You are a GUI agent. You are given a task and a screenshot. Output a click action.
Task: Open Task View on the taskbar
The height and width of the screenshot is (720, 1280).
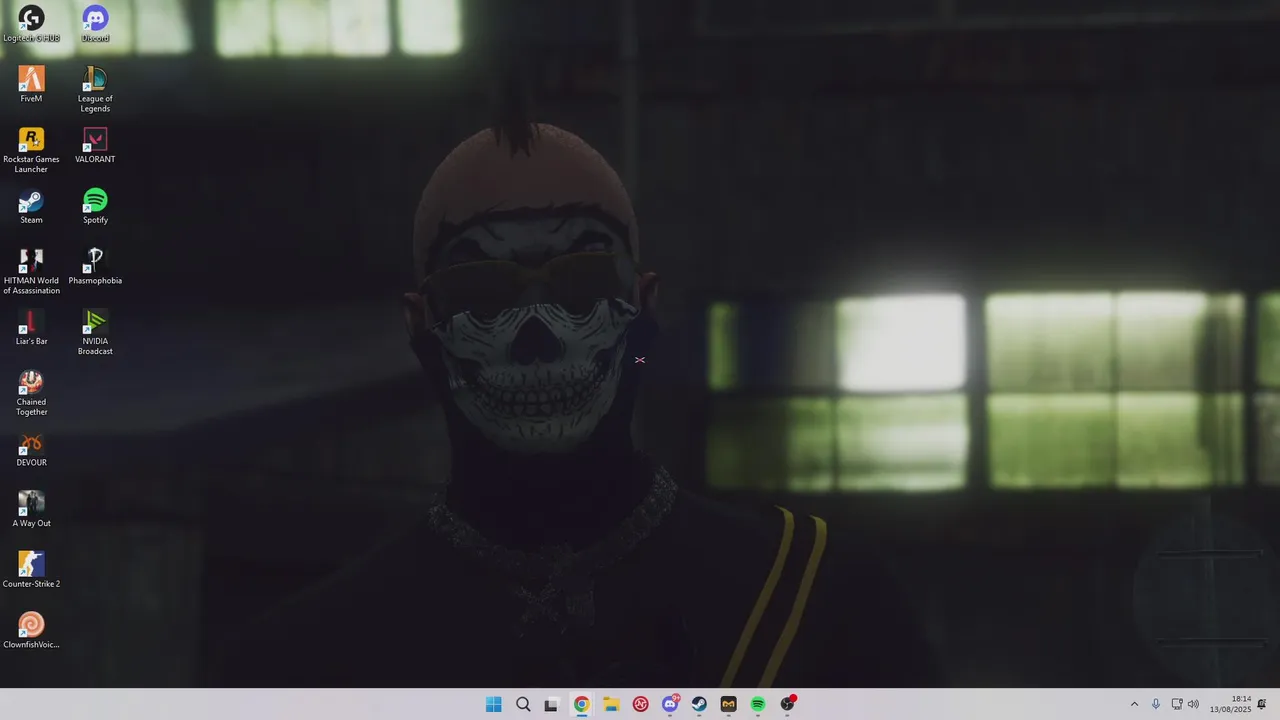tap(551, 704)
